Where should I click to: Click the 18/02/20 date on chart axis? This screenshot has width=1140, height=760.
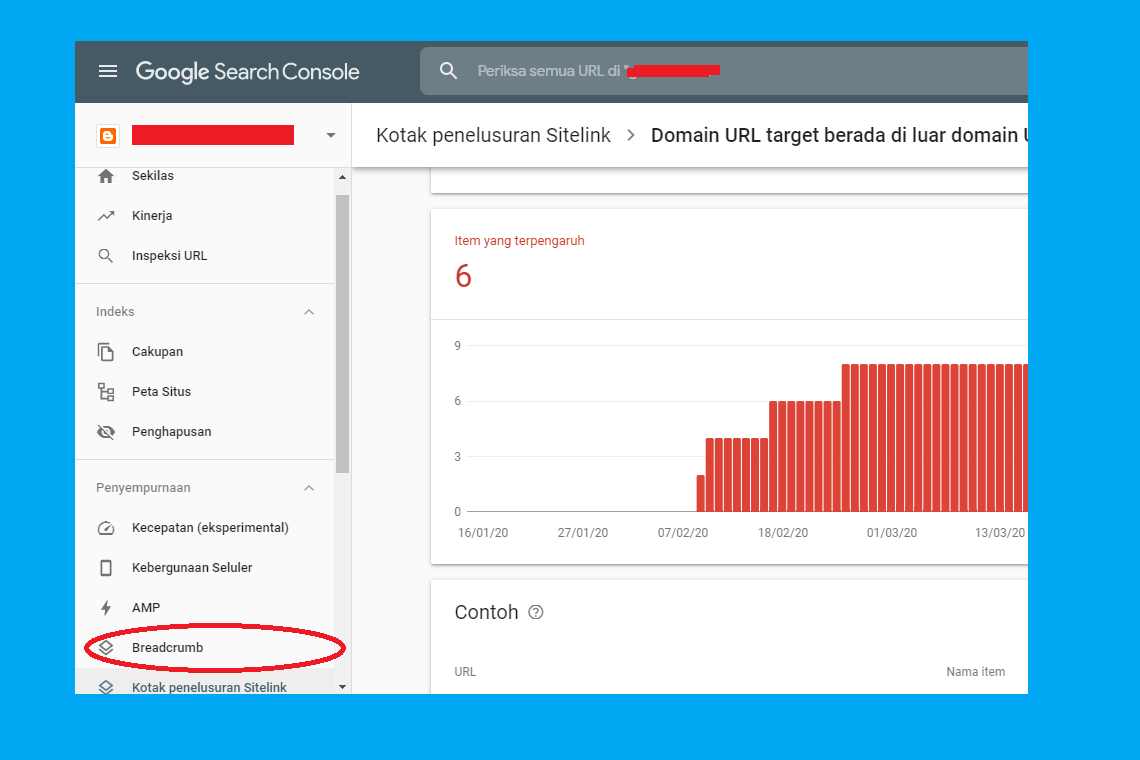pyautogui.click(x=783, y=533)
